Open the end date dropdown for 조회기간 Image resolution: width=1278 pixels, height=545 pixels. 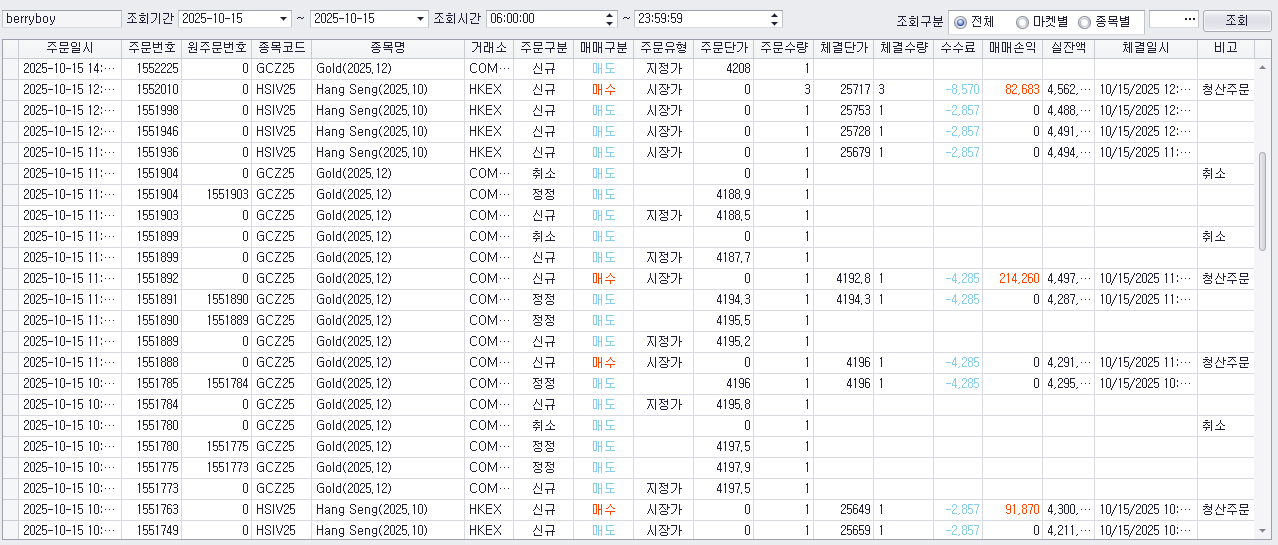[421, 19]
